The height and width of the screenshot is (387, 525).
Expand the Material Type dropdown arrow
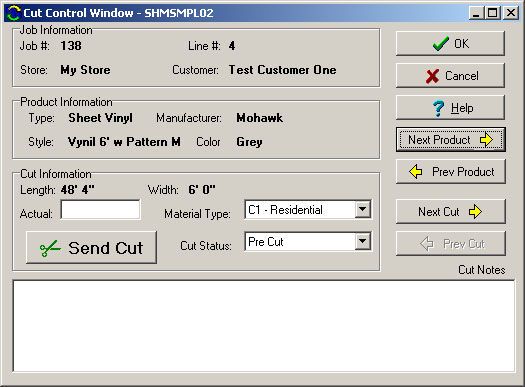[x=362, y=210]
